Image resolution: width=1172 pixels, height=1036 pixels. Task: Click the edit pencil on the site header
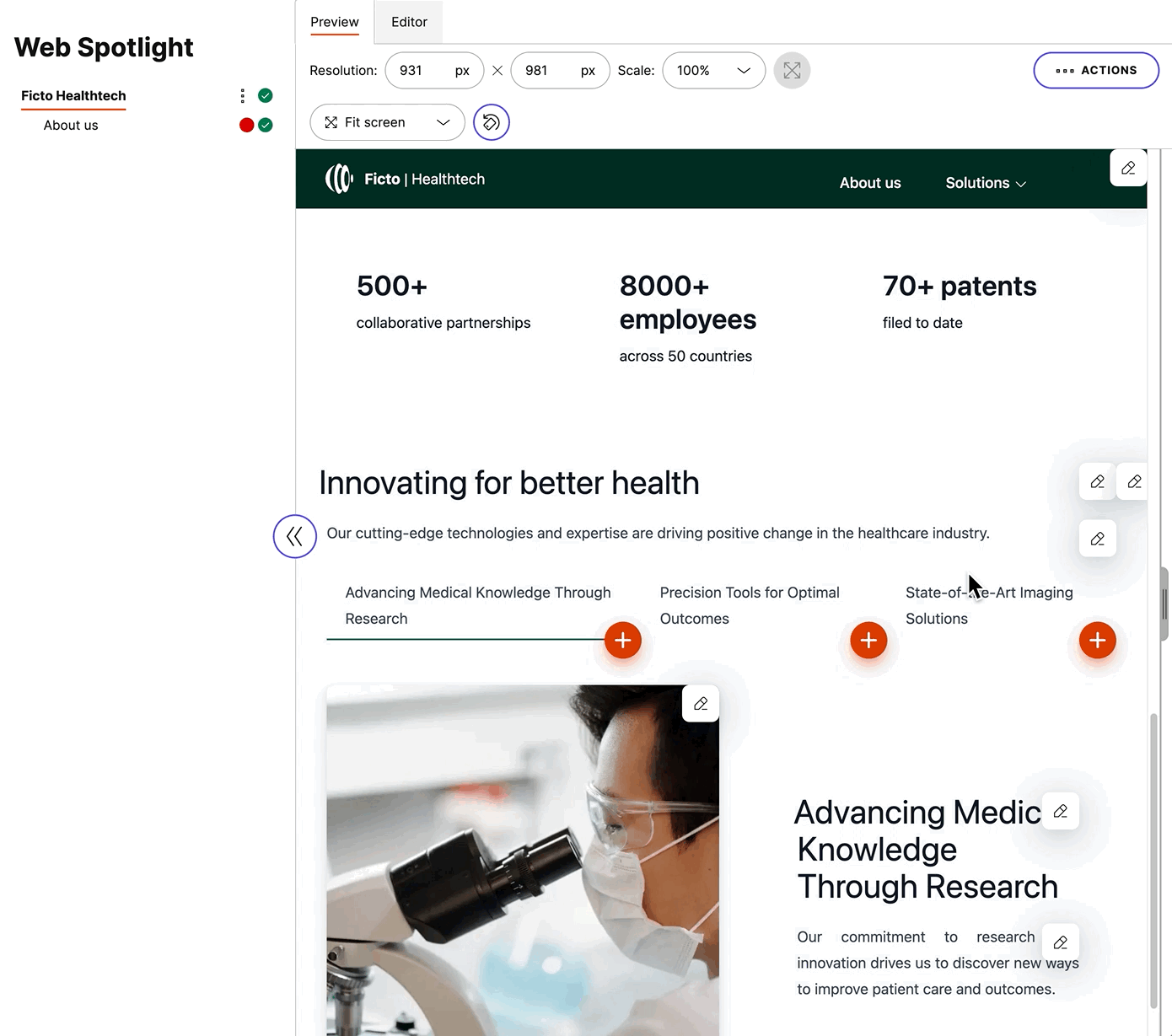click(x=1128, y=168)
